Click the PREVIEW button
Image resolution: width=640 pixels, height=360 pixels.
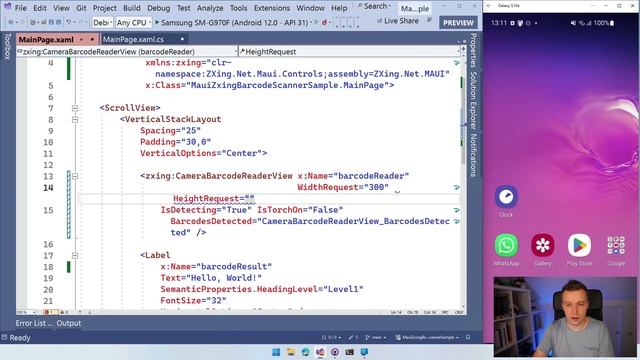(458, 23)
